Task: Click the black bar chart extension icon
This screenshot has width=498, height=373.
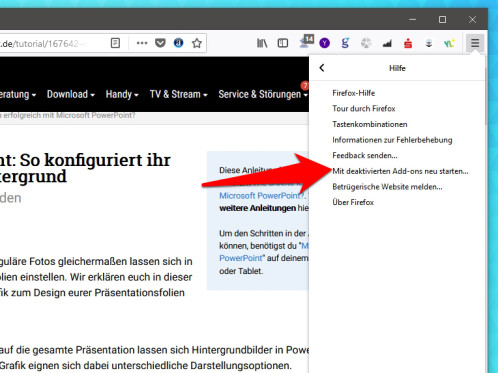Action: [x=387, y=43]
